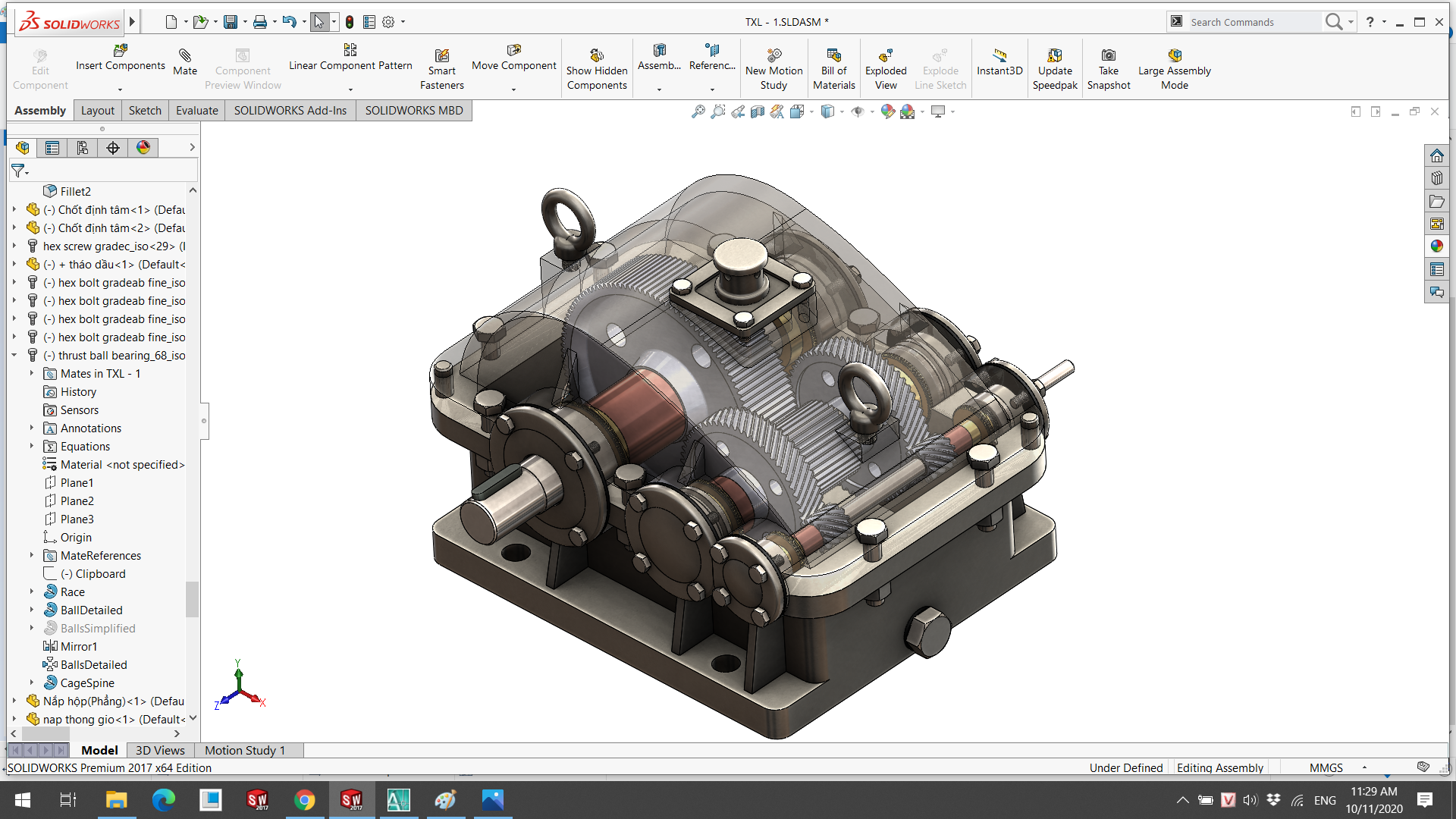Click the Take Snapshot icon
The height and width of the screenshot is (819, 1456).
pos(1108,55)
